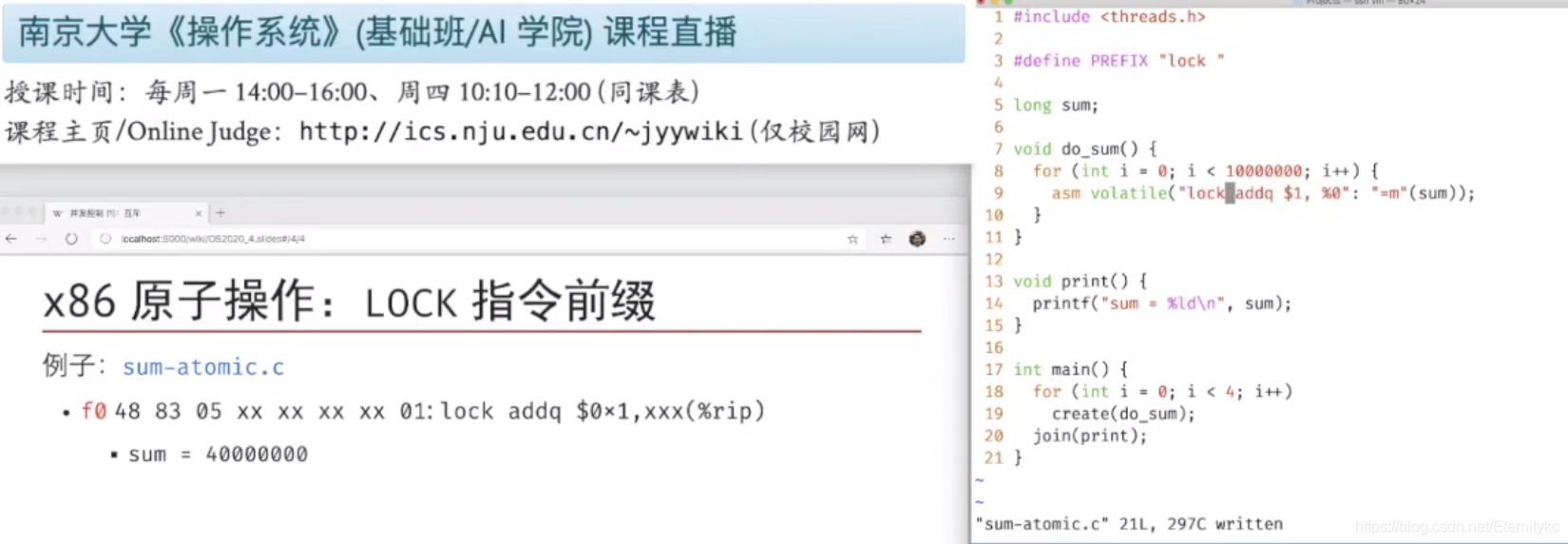
Task: Click vim status message 'sum-atomic.c 21L, 297C written'
Action: (x=1129, y=524)
